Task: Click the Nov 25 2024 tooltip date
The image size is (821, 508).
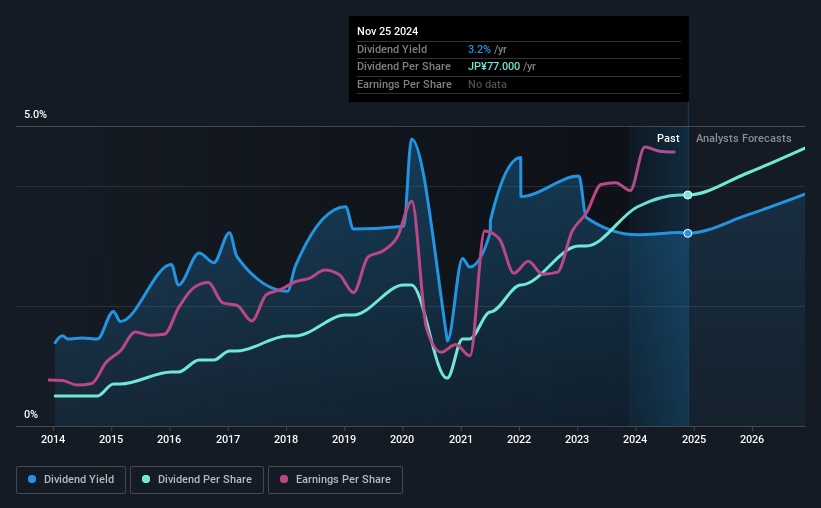Action: coord(387,31)
